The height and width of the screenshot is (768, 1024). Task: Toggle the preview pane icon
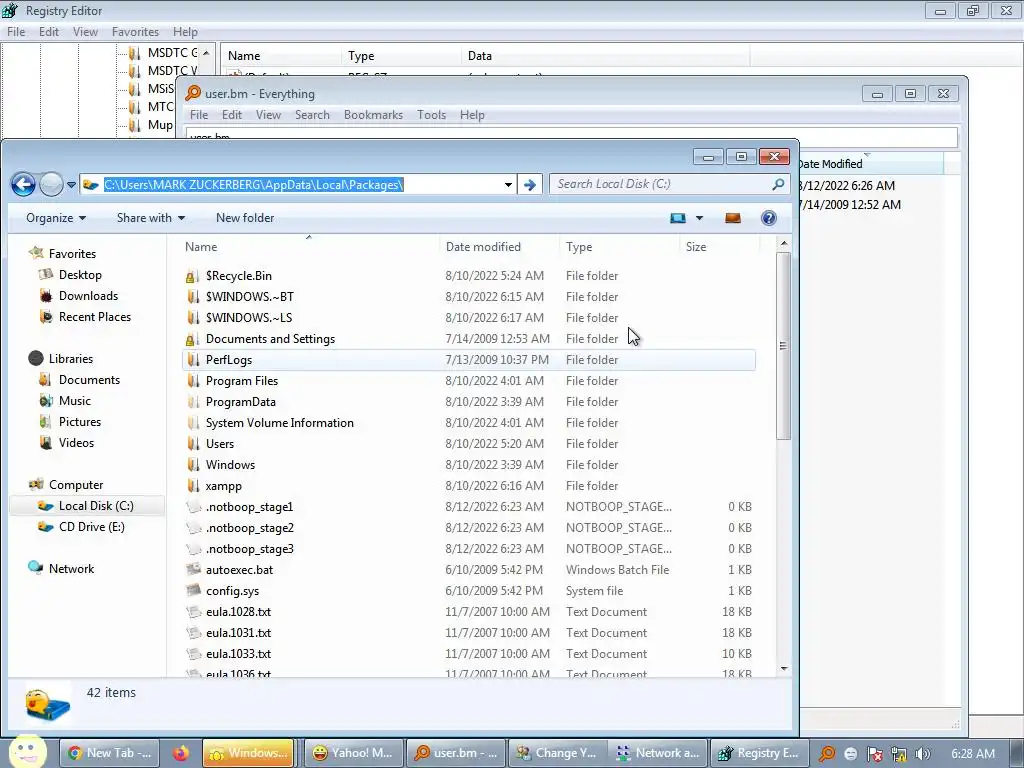coord(733,218)
